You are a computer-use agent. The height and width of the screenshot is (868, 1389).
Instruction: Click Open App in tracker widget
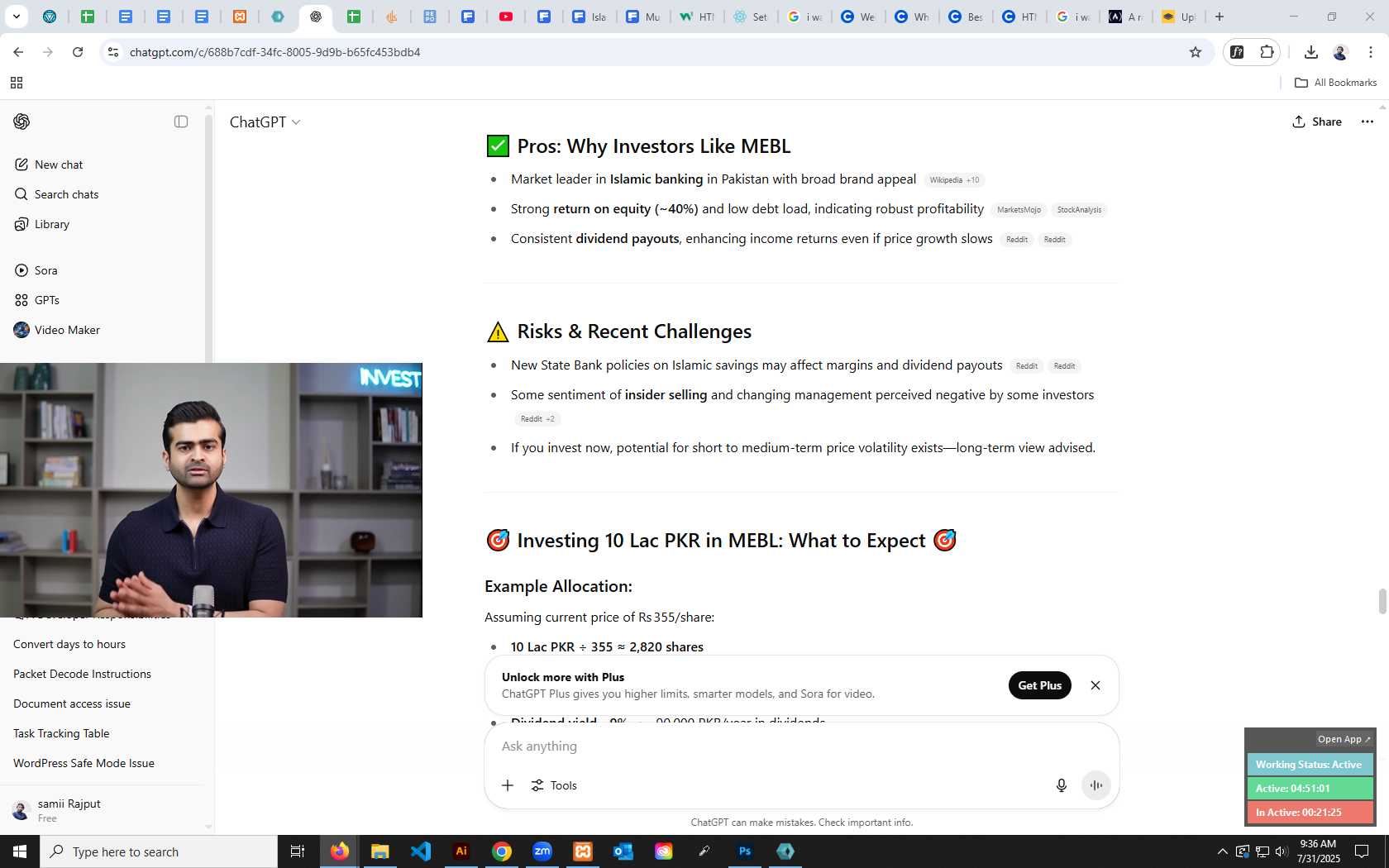click(1344, 739)
